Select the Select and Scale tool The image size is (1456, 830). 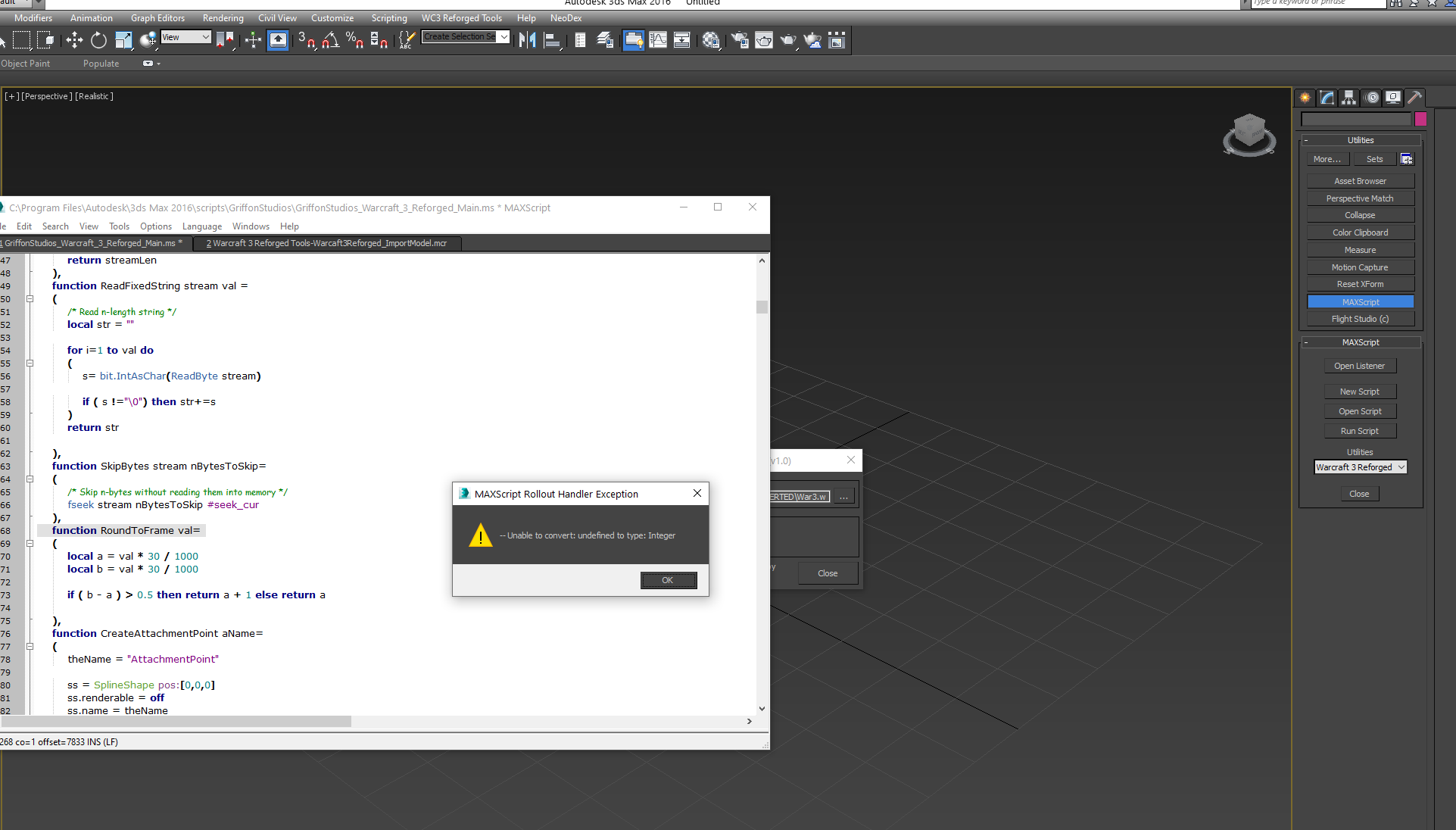[x=123, y=40]
